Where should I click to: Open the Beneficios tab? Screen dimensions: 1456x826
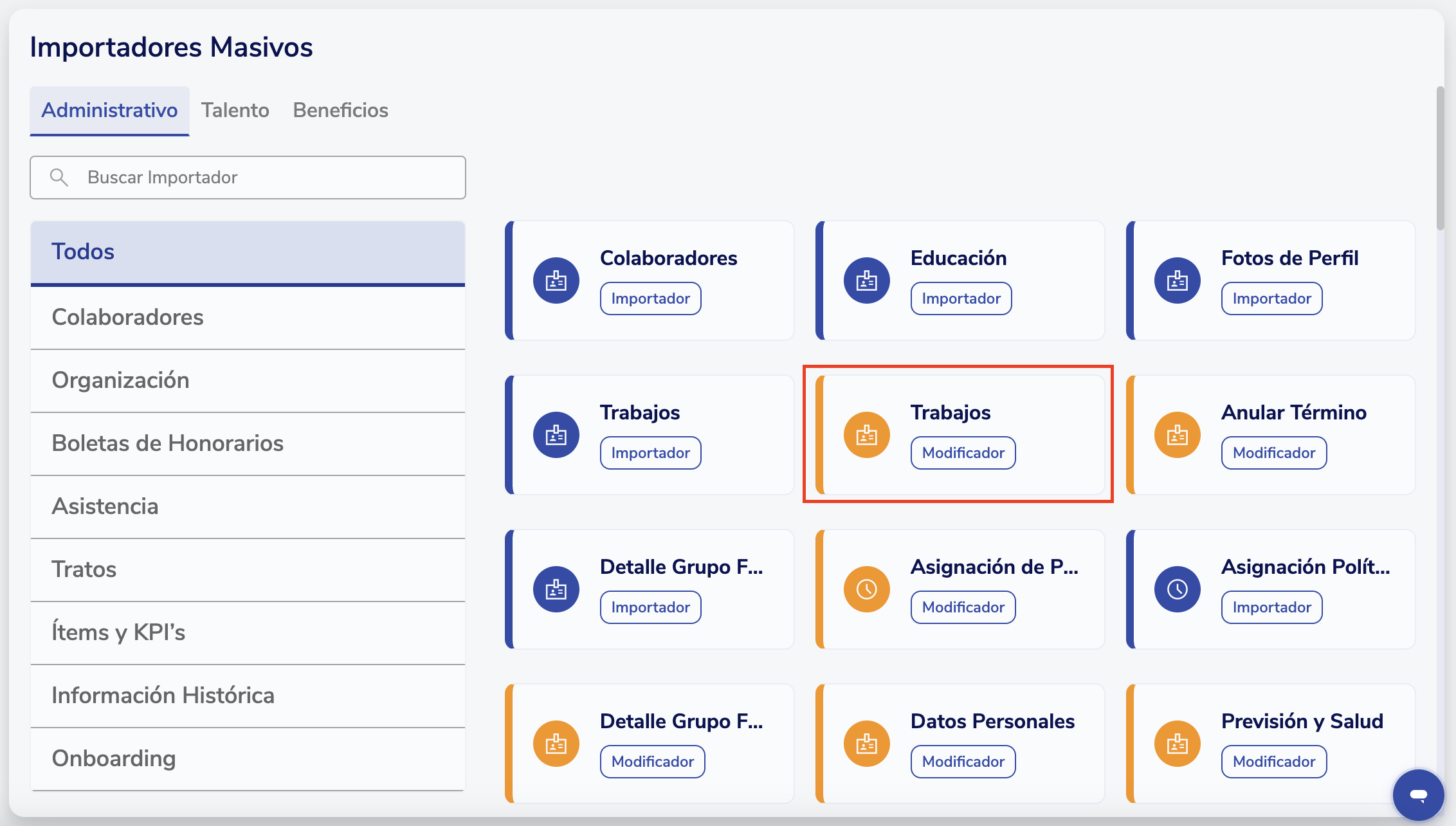340,111
